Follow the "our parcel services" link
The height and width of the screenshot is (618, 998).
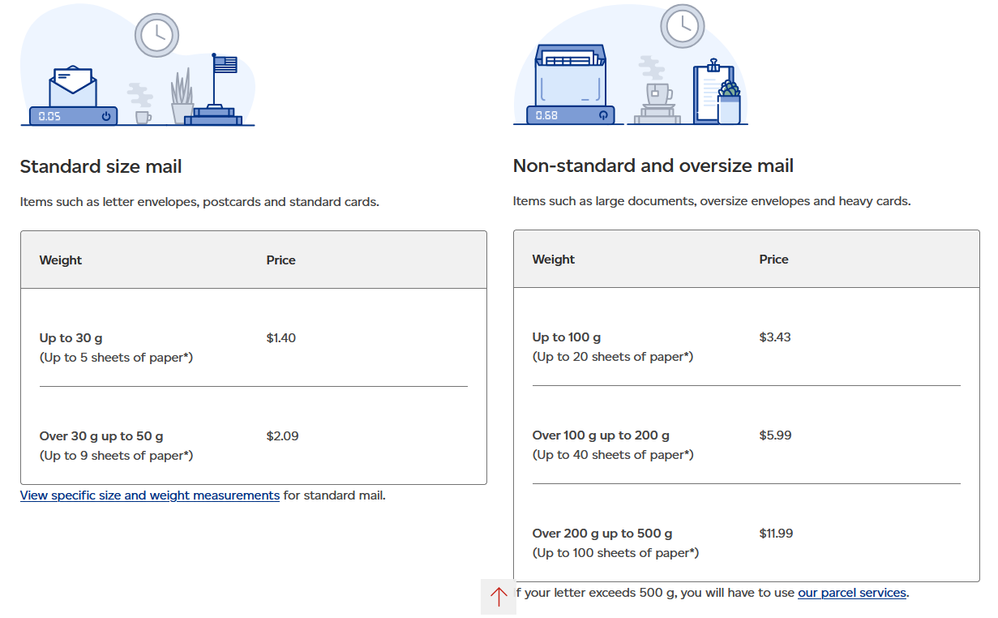852,593
